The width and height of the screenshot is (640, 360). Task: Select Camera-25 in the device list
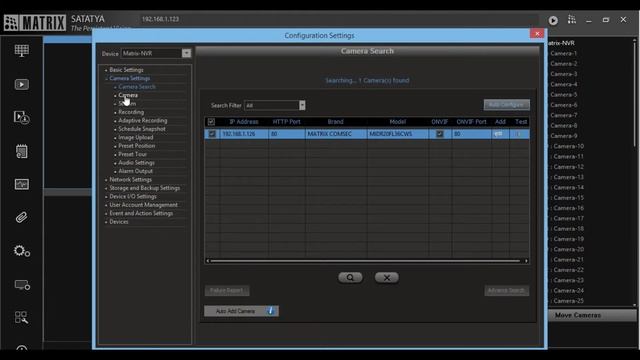pyautogui.click(x=569, y=301)
